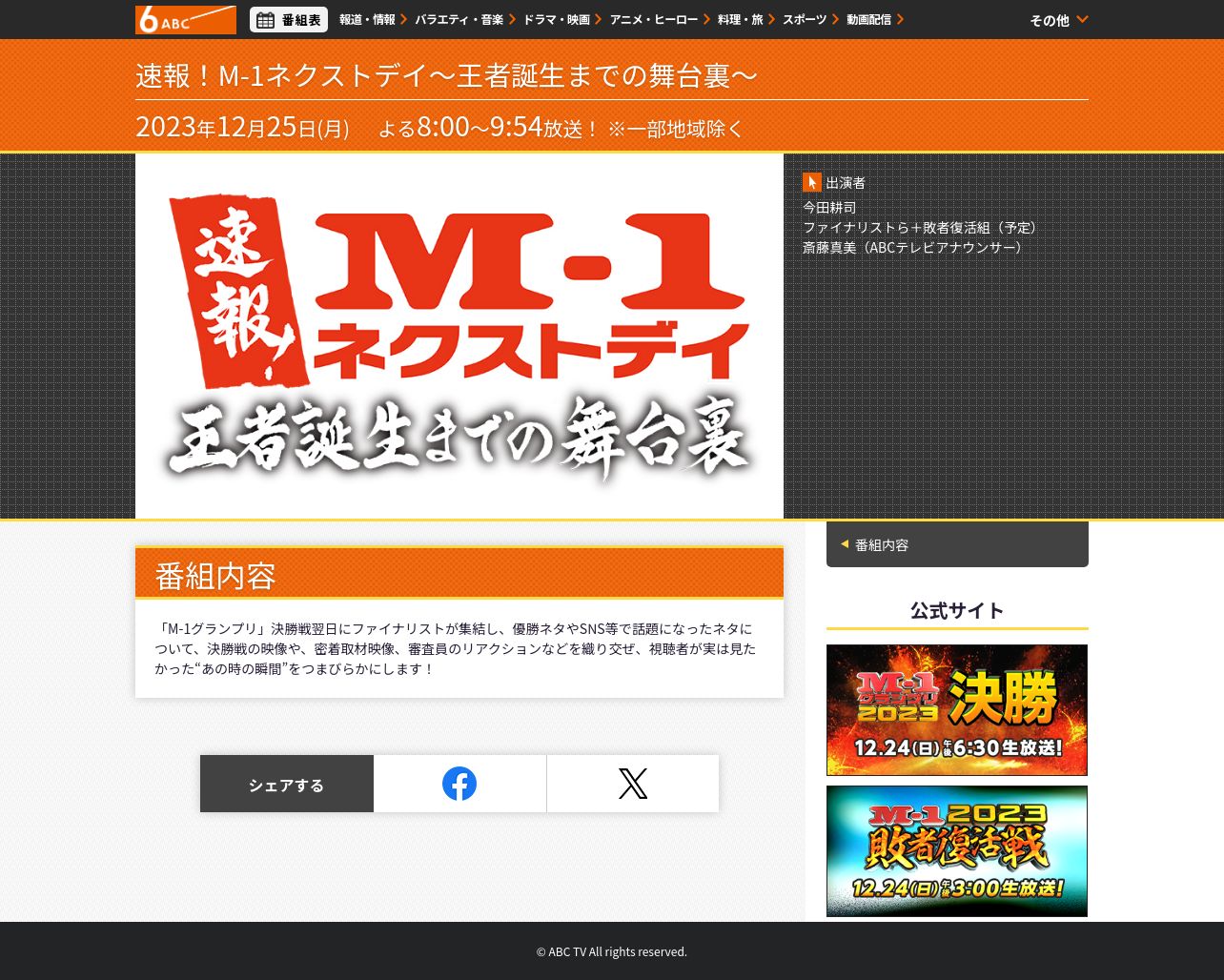Viewport: 1224px width, 980px height.
Task: Click the ※一部地域除く note
Action: 675,129
